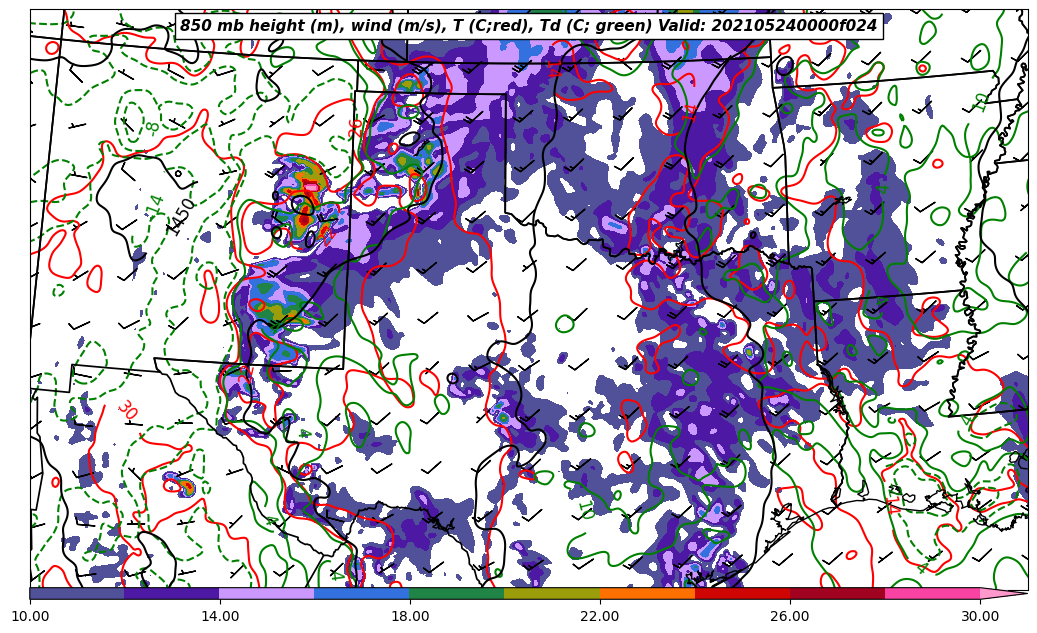Click the plot title text at top

click(x=528, y=26)
